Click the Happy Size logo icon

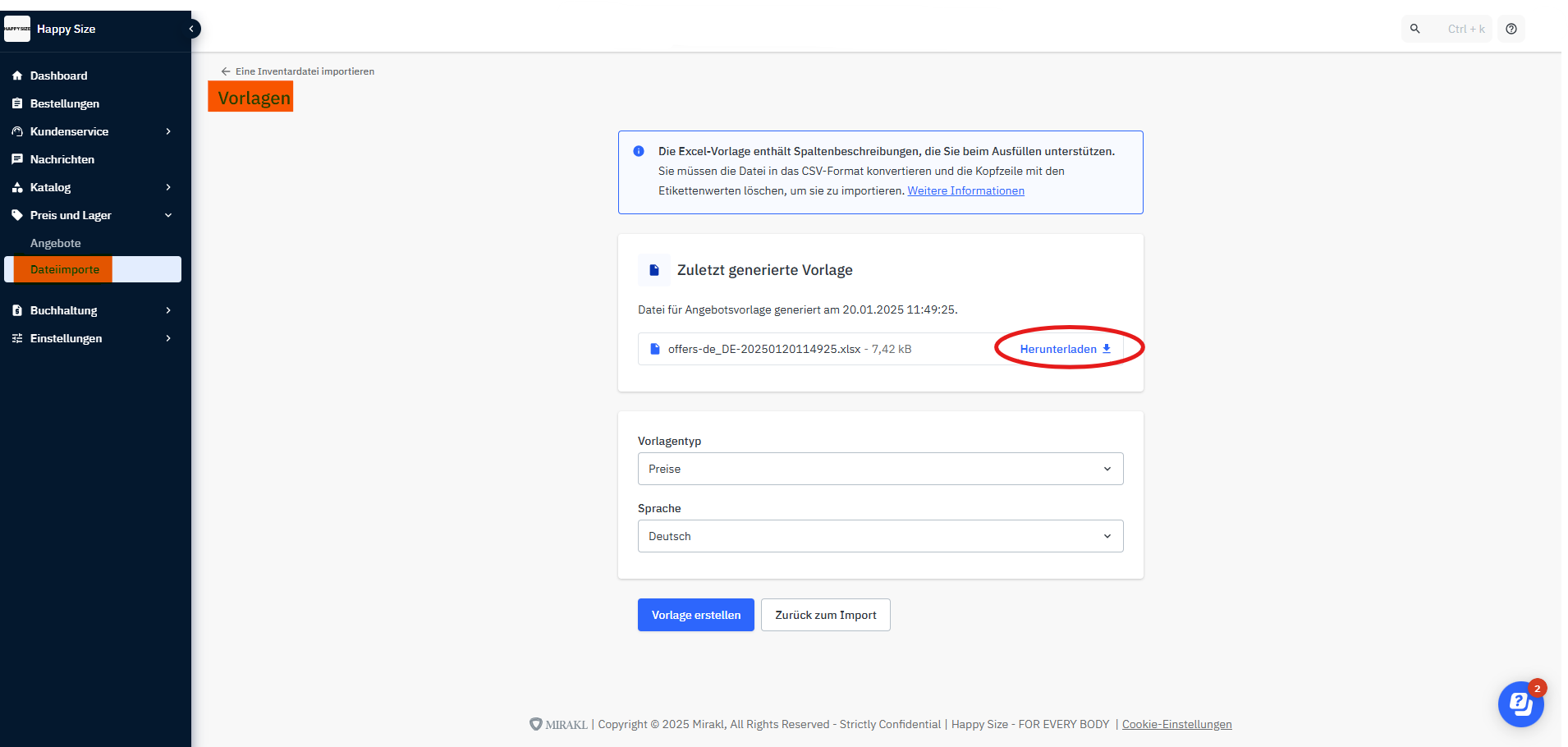17,29
